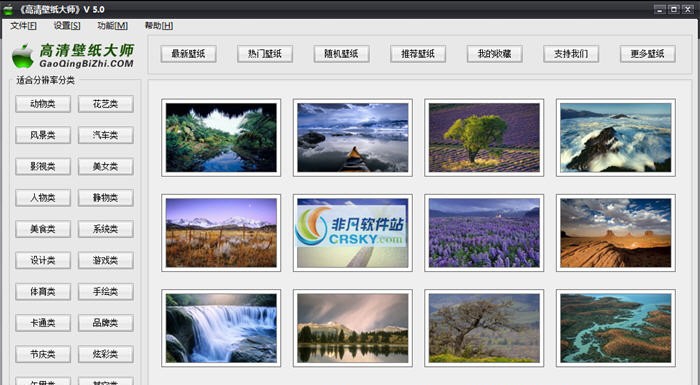Image resolution: width=700 pixels, height=385 pixels.
Task: Click the 最新壁纸 button
Action: click(x=188, y=54)
